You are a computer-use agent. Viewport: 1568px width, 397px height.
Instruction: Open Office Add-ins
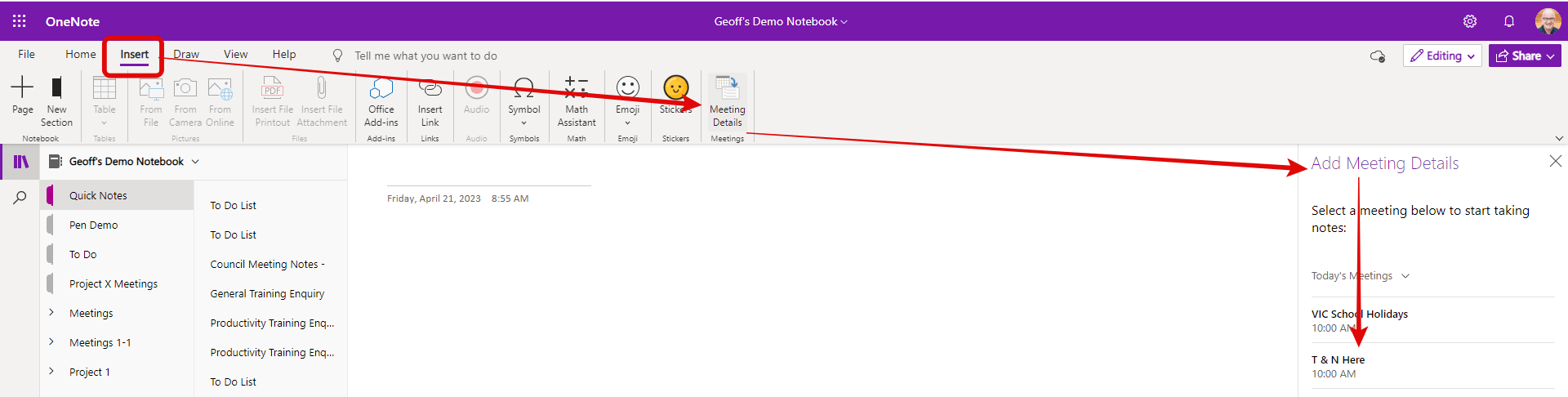[x=381, y=101]
